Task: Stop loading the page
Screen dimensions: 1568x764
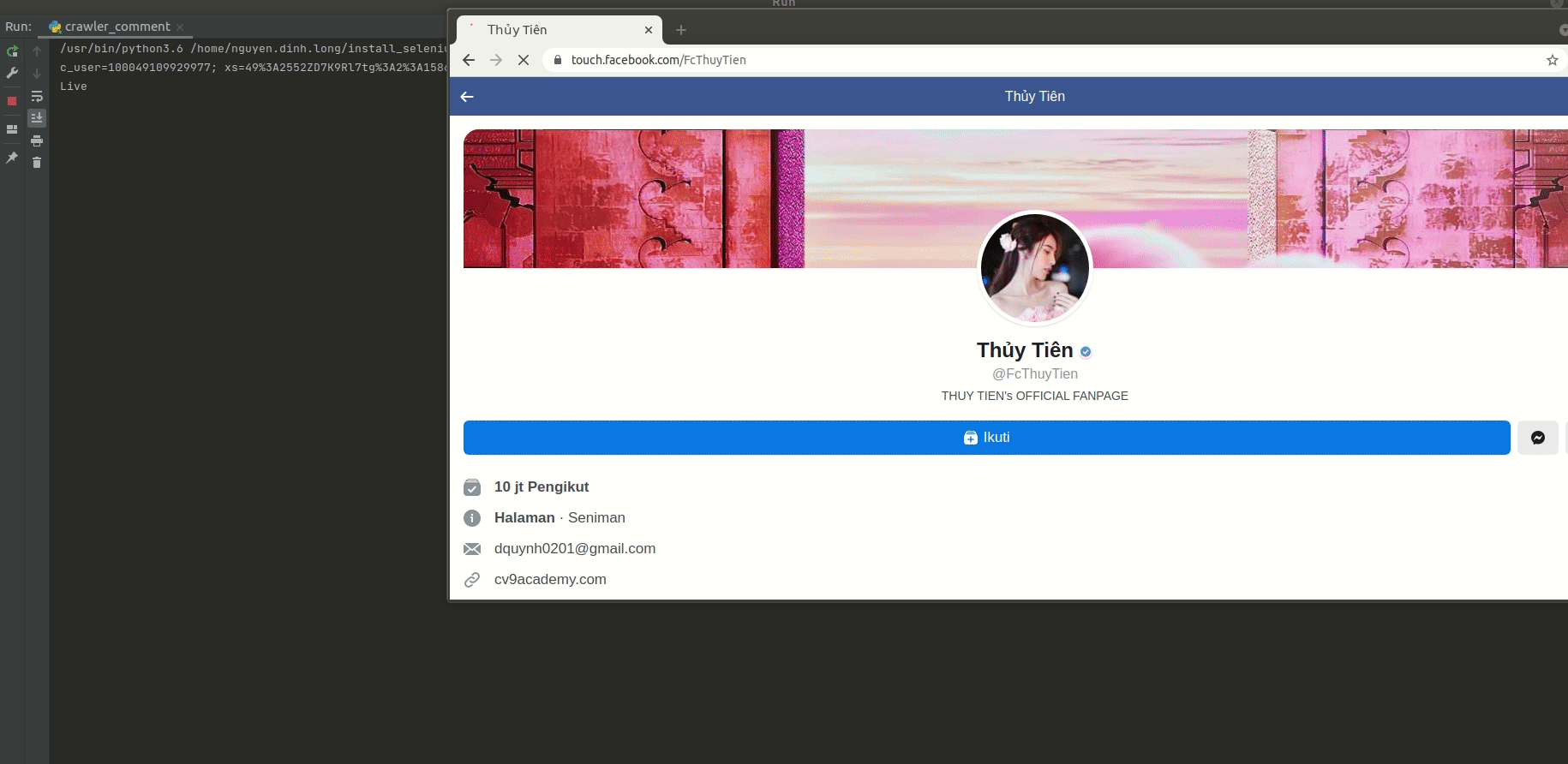Action: click(x=524, y=60)
